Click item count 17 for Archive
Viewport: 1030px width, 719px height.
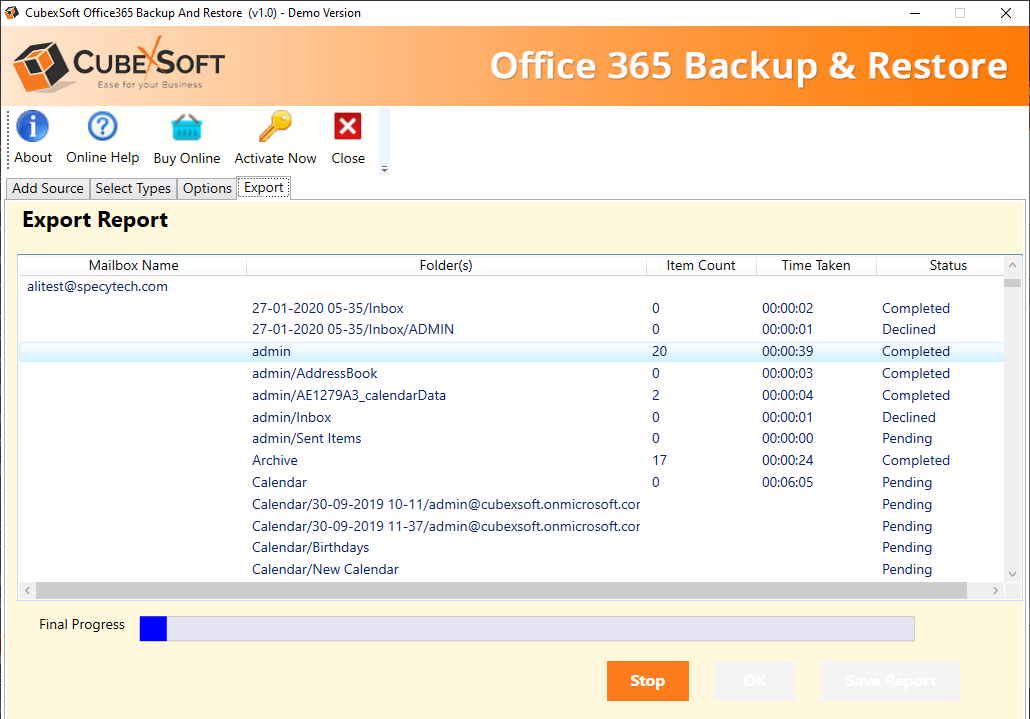[x=660, y=460]
